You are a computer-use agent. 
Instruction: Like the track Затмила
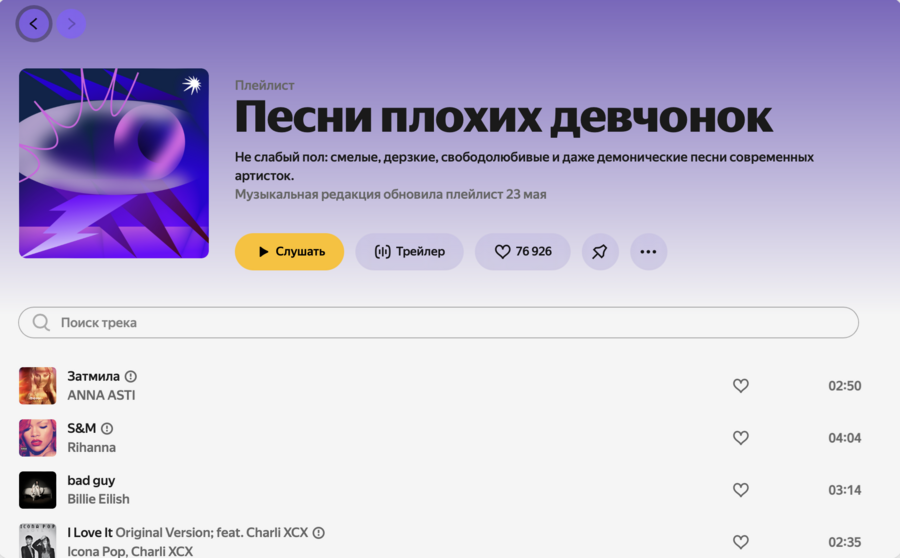[x=741, y=386]
